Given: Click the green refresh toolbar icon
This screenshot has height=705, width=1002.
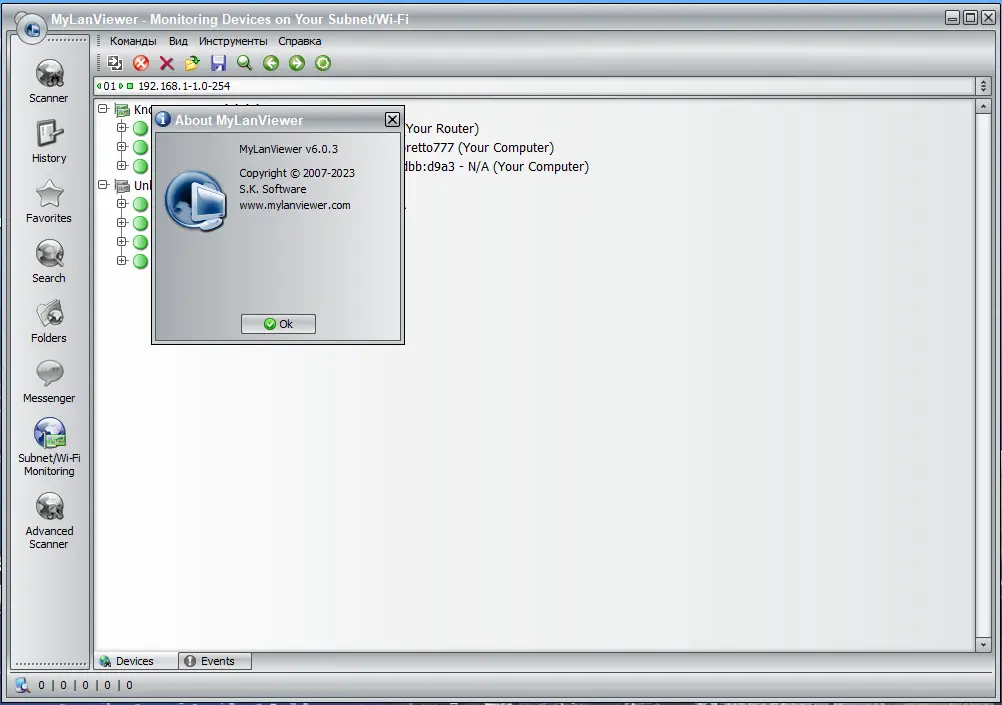Looking at the screenshot, I should 323,63.
